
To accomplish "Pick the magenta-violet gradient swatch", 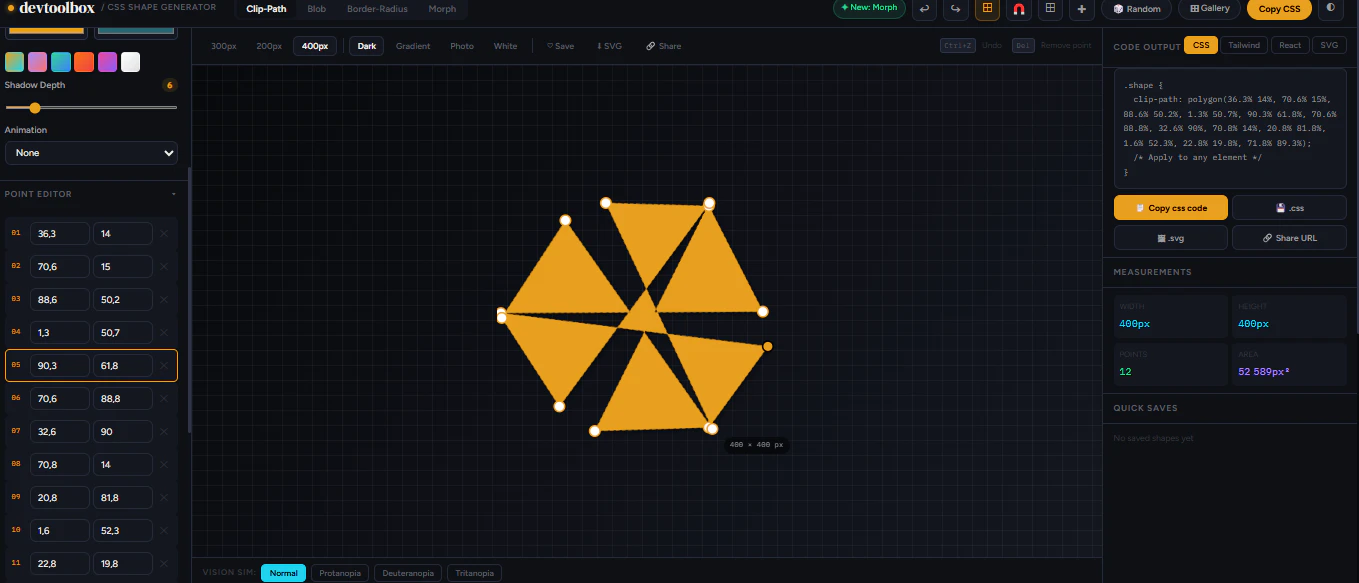I will click(107, 62).
